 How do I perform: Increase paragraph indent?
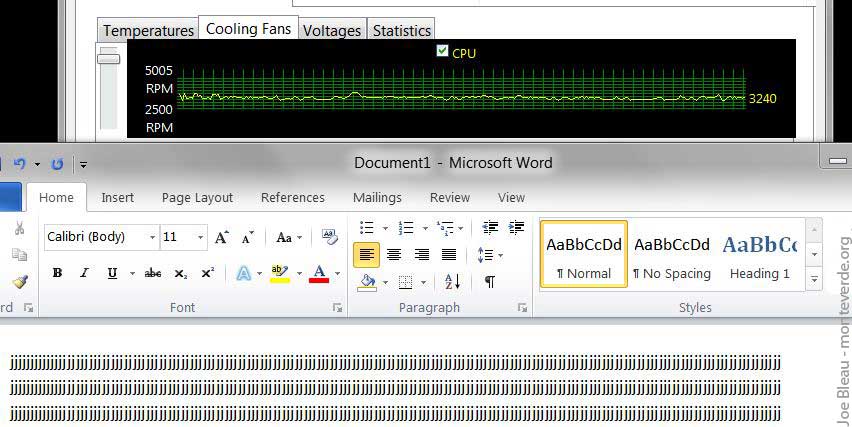pos(516,228)
